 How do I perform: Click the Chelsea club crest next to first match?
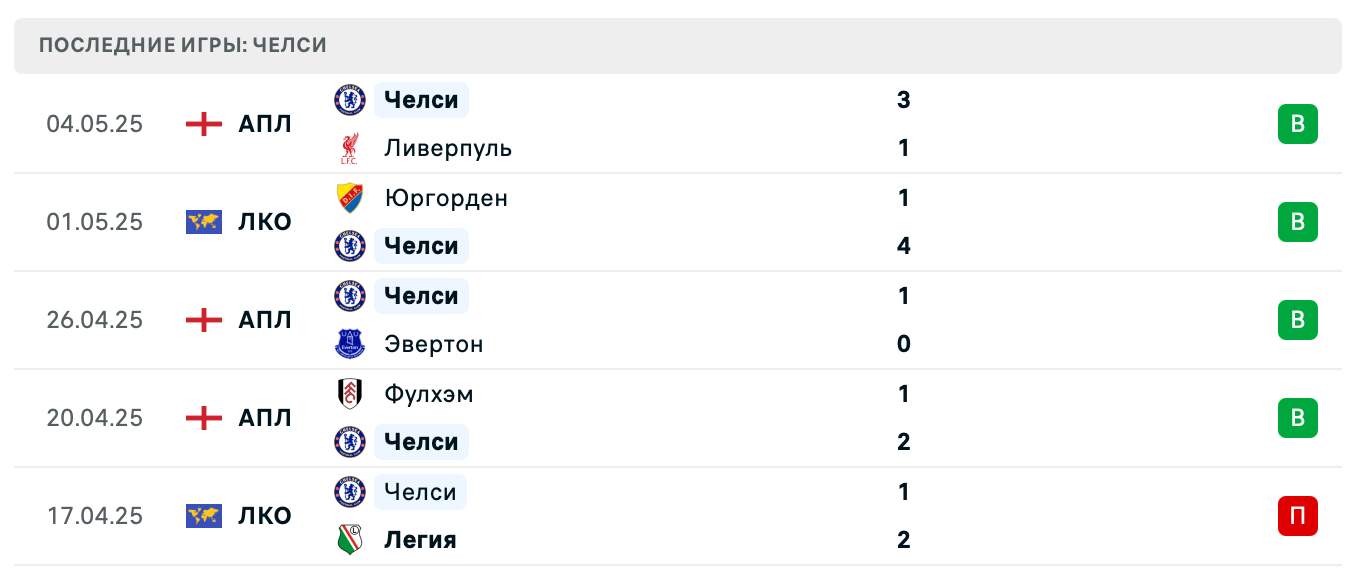(349, 100)
